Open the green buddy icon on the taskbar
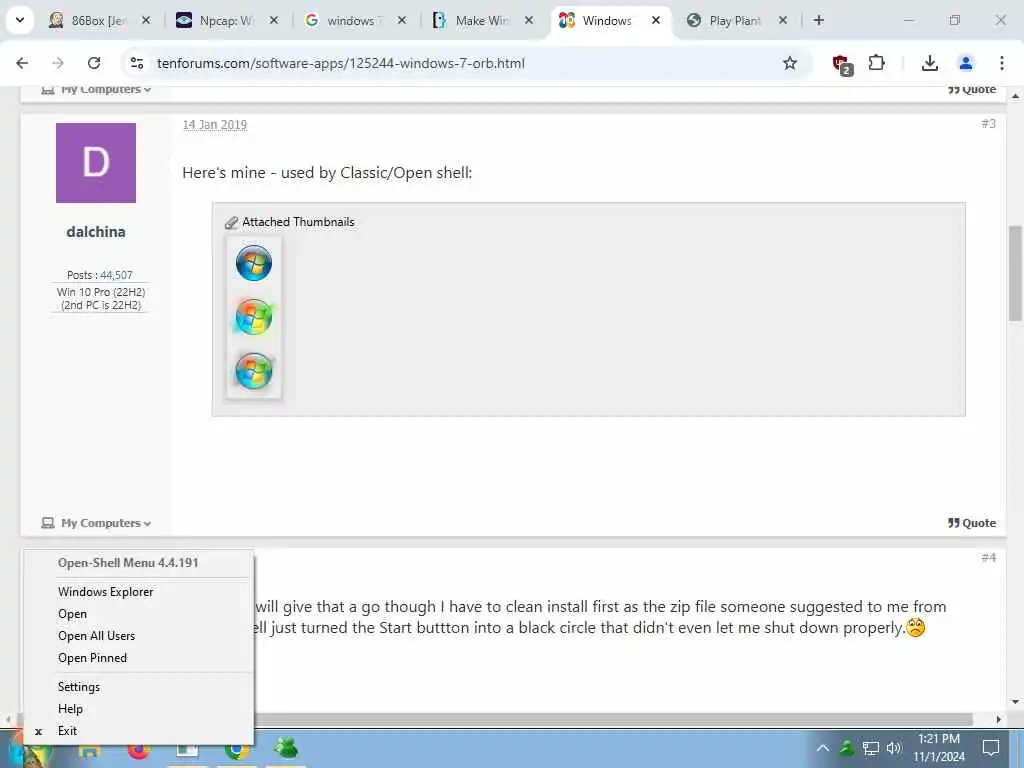Screen dimensions: 1024x768 pyautogui.click(x=286, y=748)
